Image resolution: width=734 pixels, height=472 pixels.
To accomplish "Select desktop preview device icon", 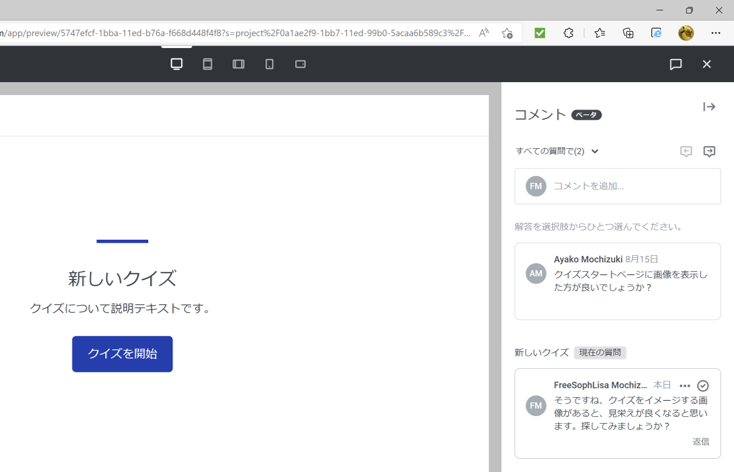I will (176, 64).
